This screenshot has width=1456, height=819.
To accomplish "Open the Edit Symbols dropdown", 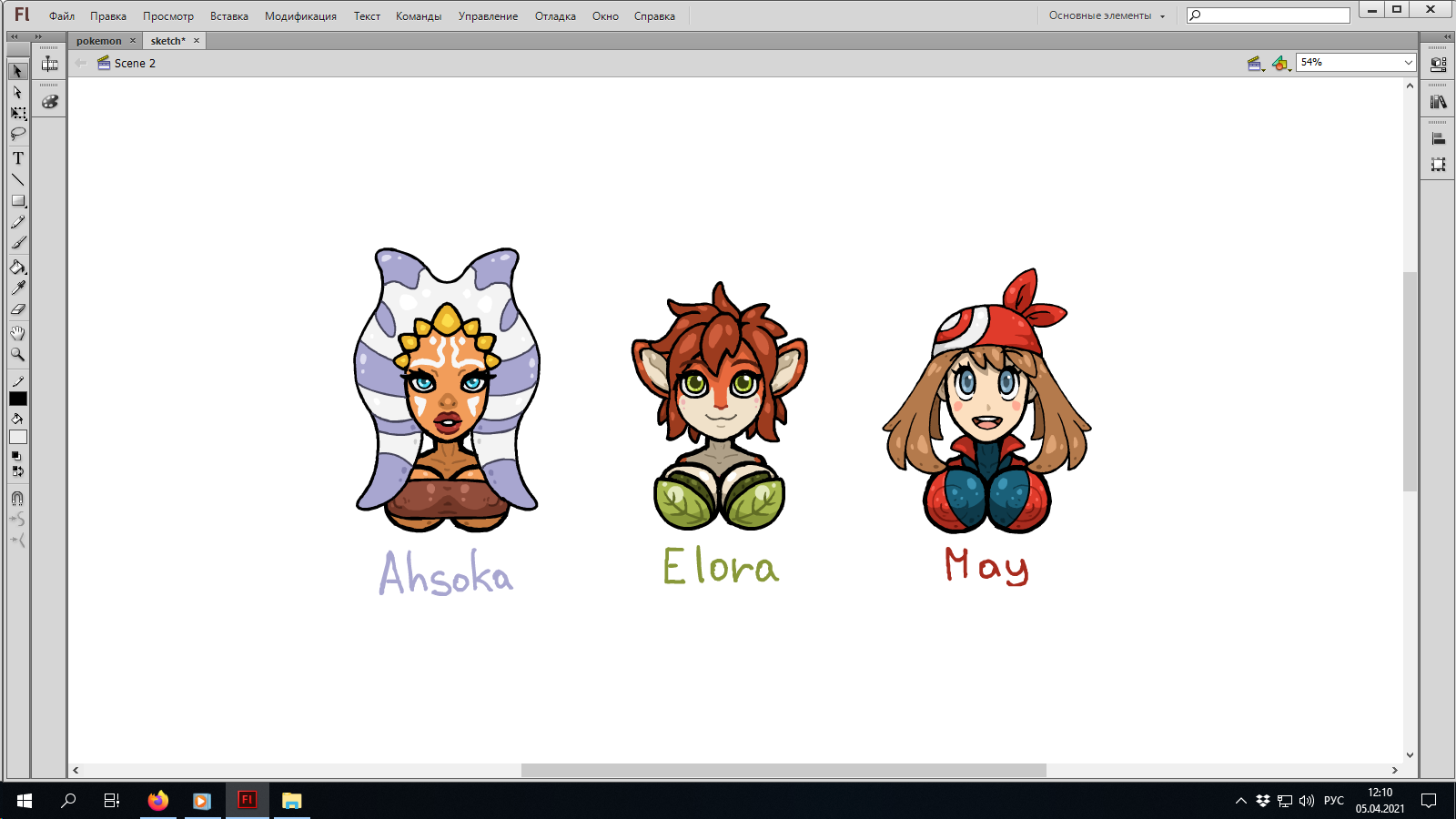I will coord(1281,63).
